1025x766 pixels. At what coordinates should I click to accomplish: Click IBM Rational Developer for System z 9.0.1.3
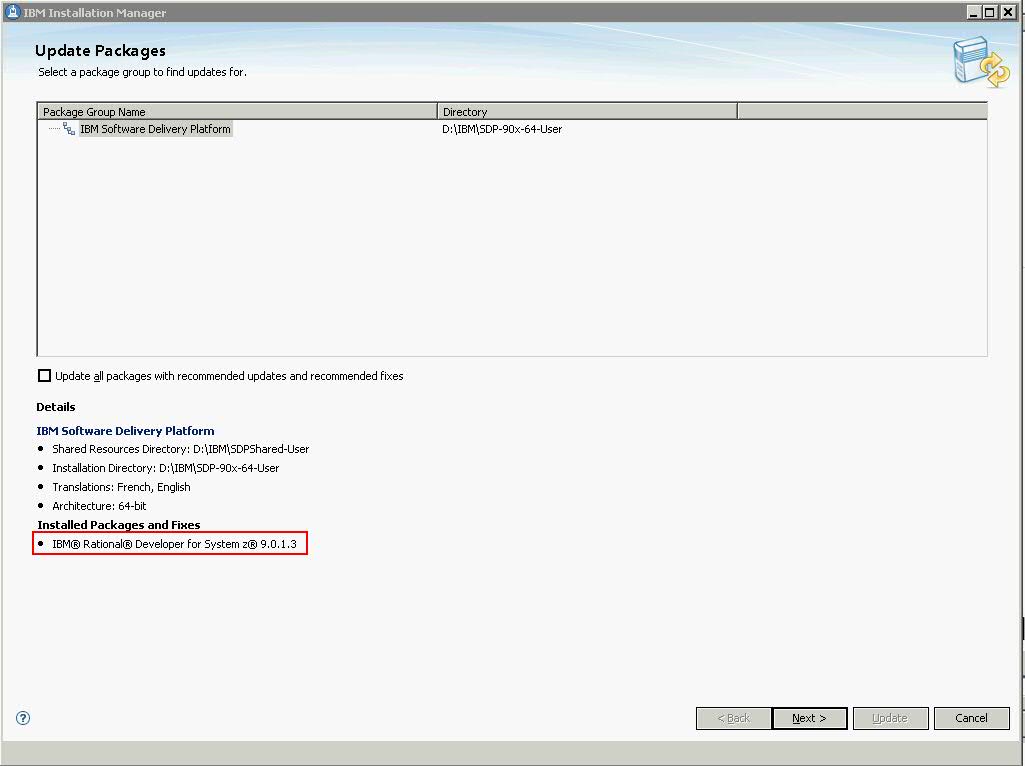point(174,544)
